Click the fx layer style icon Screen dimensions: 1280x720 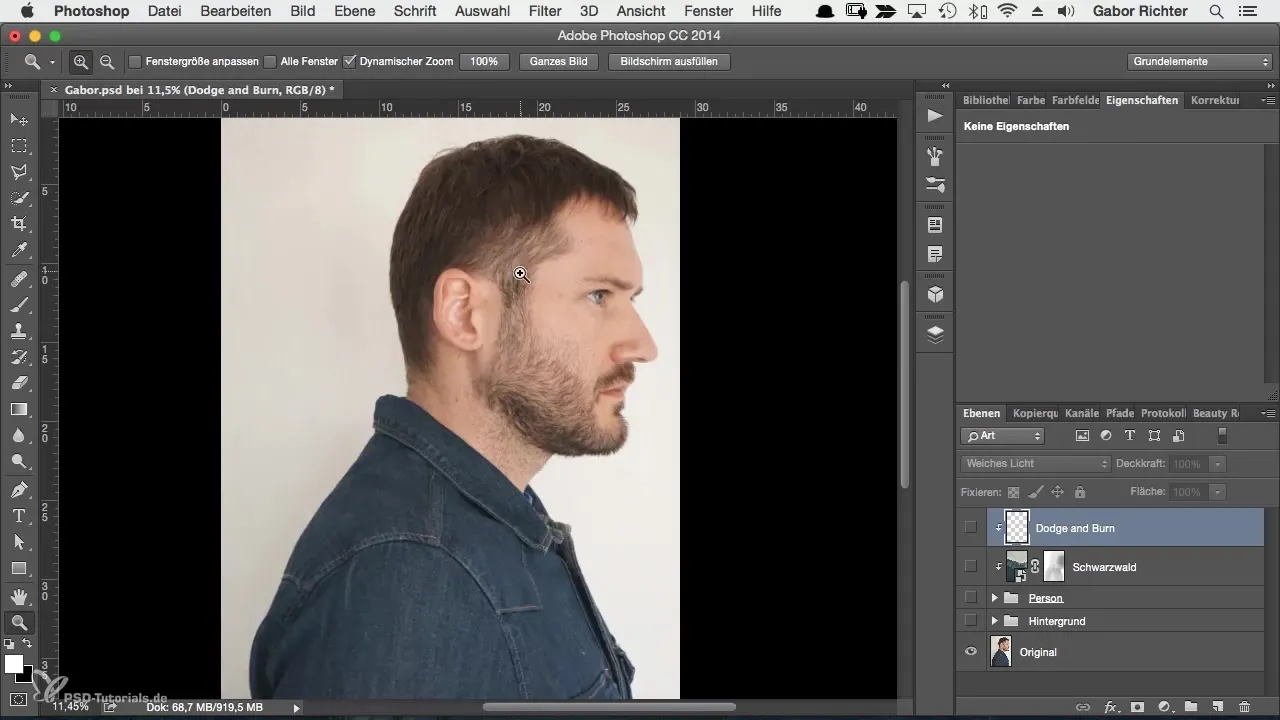coord(1110,707)
